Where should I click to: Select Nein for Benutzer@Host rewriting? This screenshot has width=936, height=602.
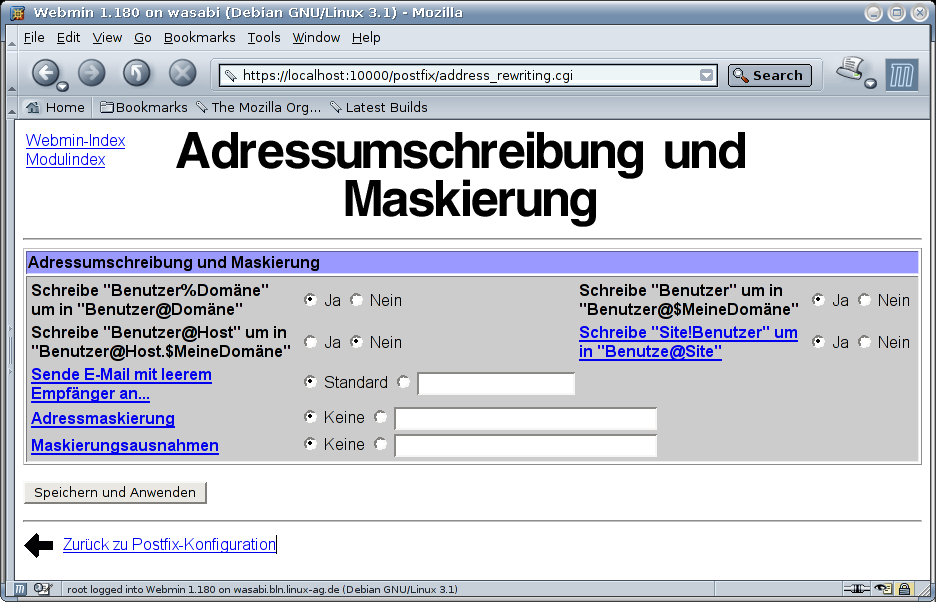pos(356,342)
